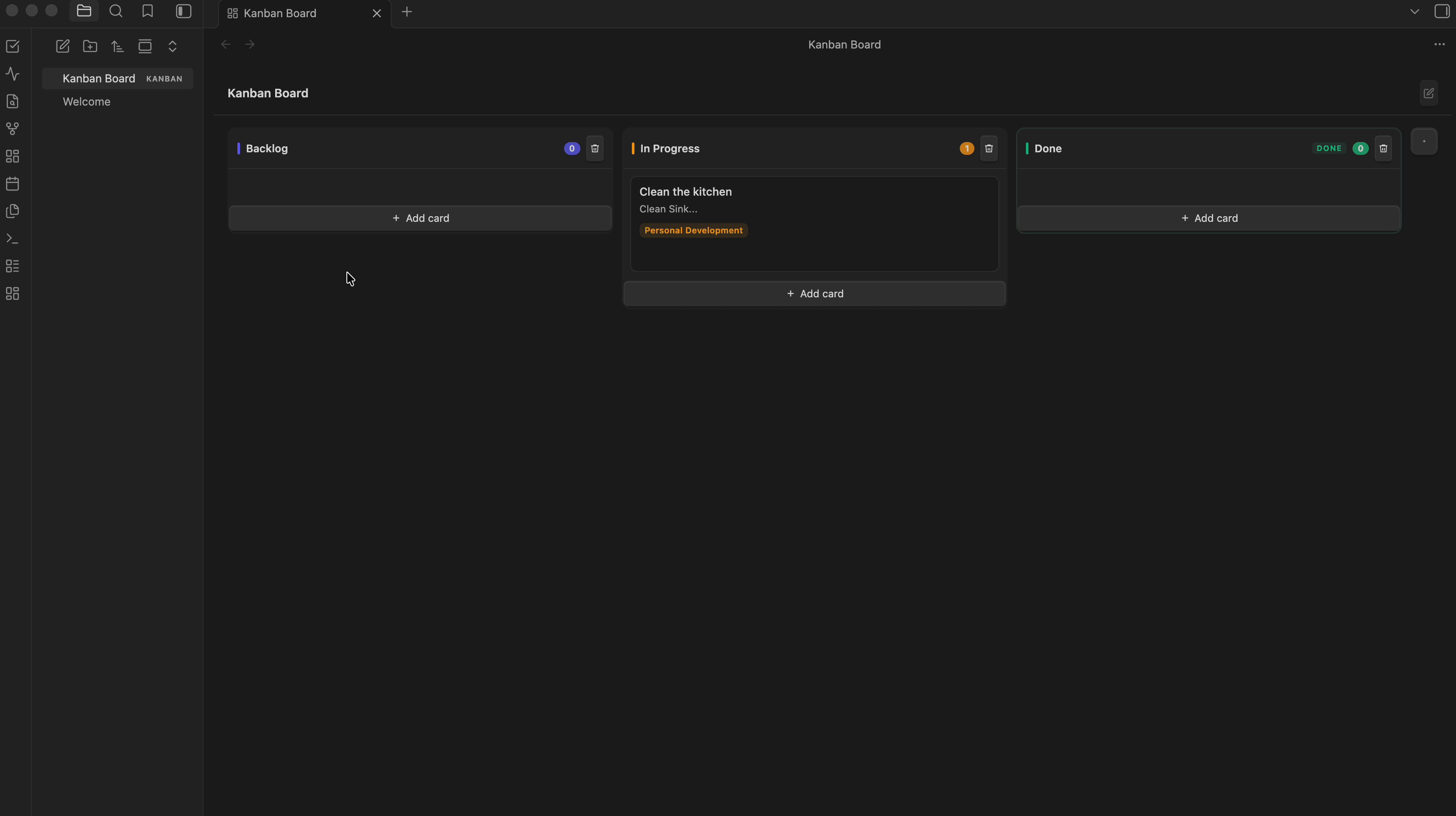Delete the Backlog column
The image size is (1456, 816).
click(x=595, y=148)
